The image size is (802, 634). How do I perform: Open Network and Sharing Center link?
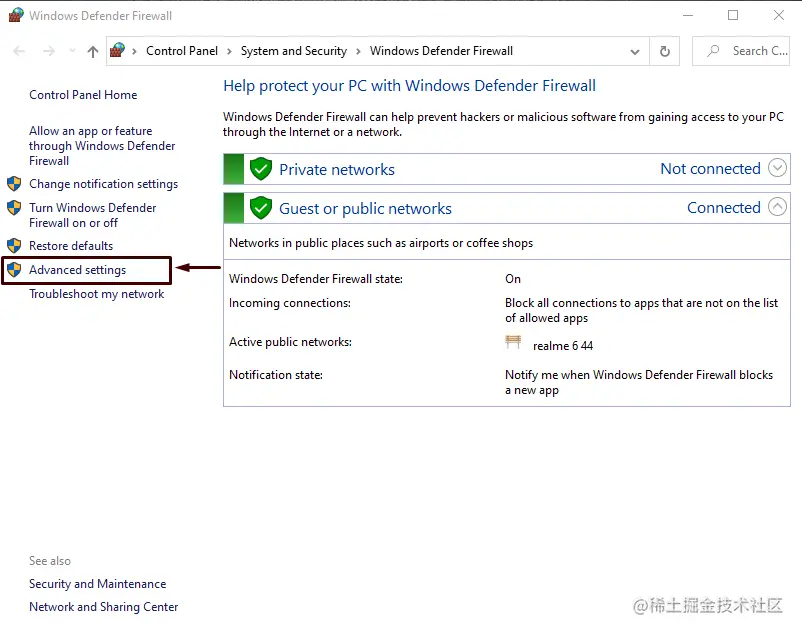[103, 607]
